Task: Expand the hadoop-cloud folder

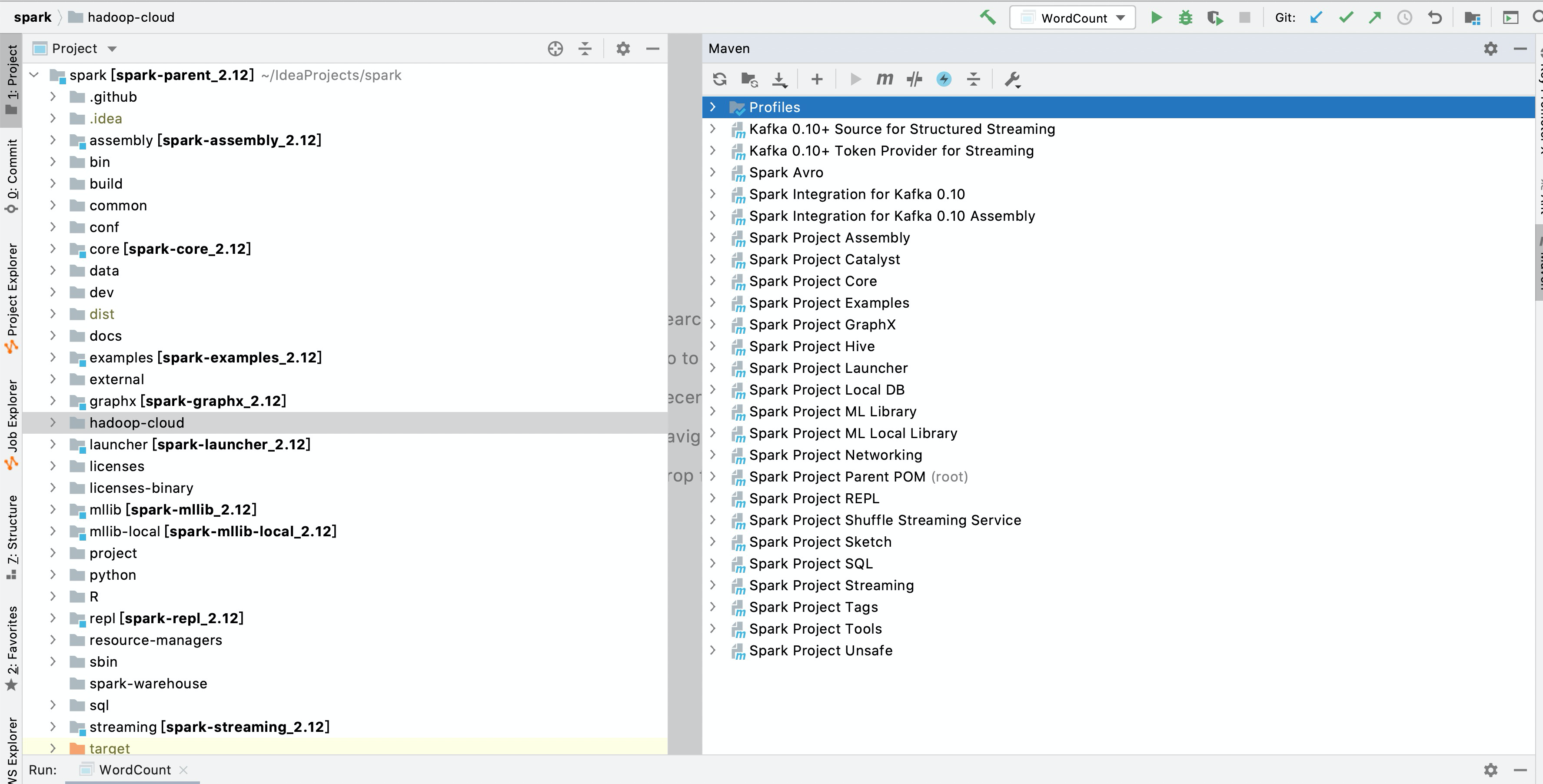Action: click(x=53, y=422)
